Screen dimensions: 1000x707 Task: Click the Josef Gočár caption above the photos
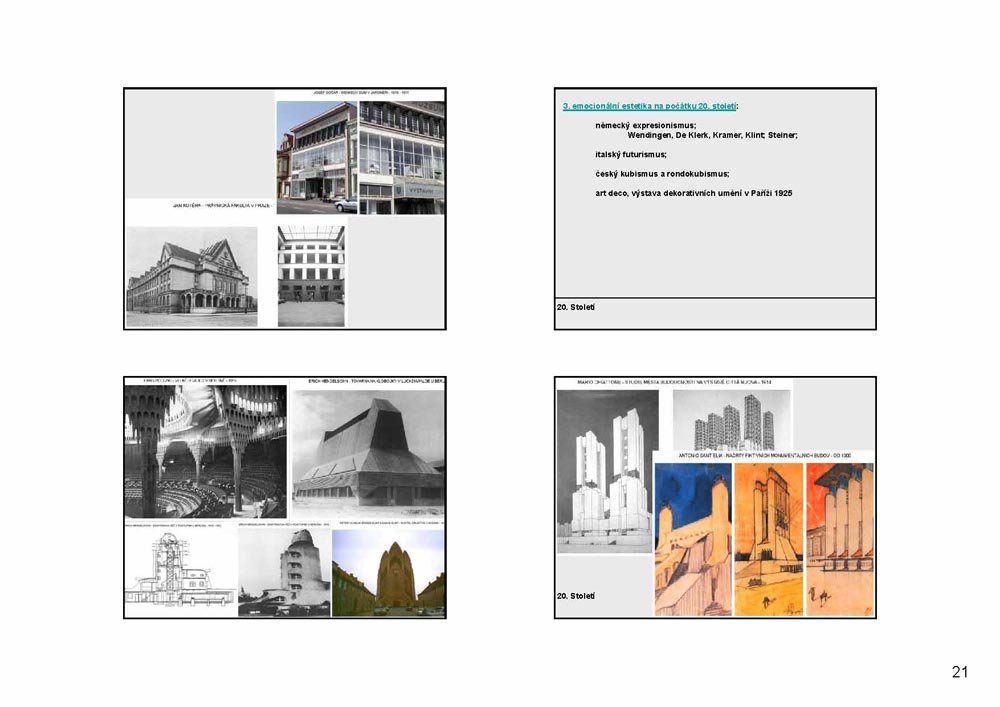tap(361, 93)
